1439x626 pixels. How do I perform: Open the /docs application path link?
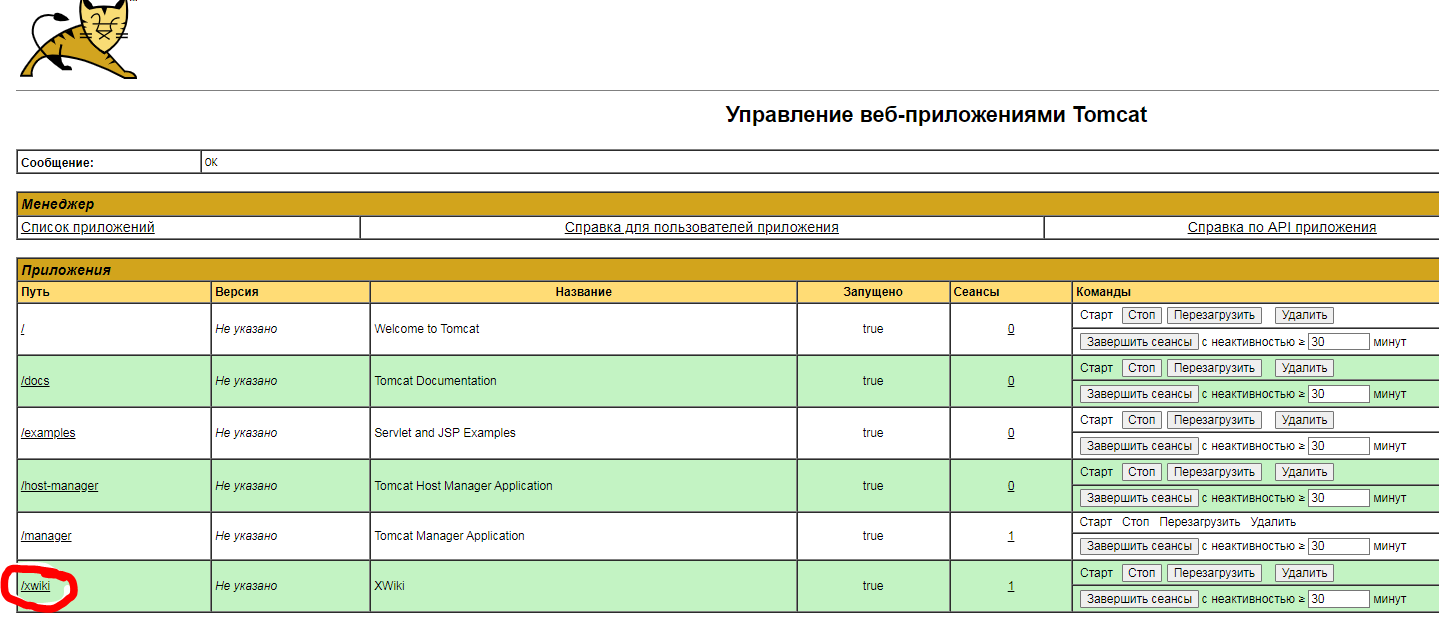click(x=35, y=381)
